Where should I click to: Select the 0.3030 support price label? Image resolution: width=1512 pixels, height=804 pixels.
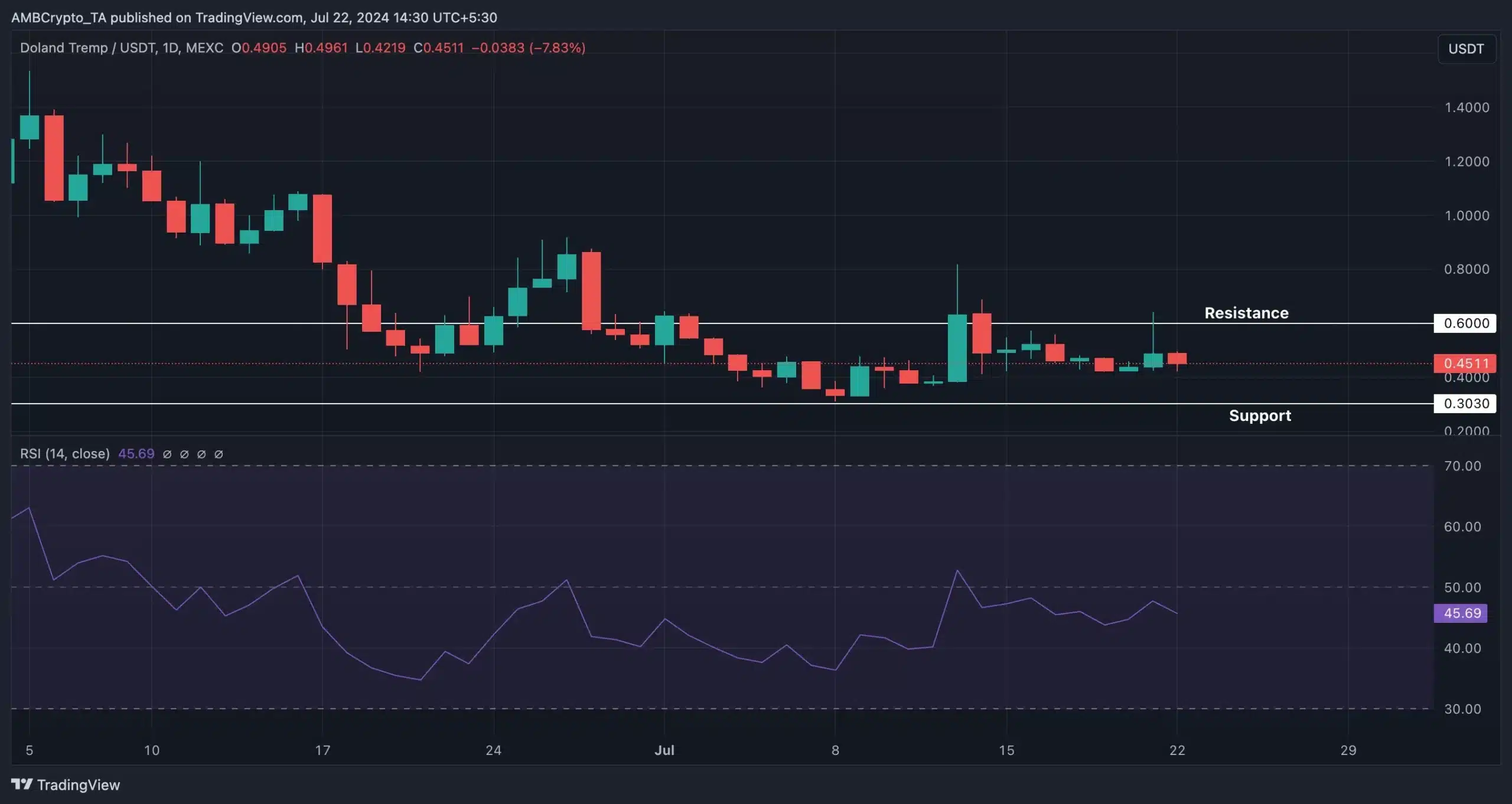(1465, 403)
